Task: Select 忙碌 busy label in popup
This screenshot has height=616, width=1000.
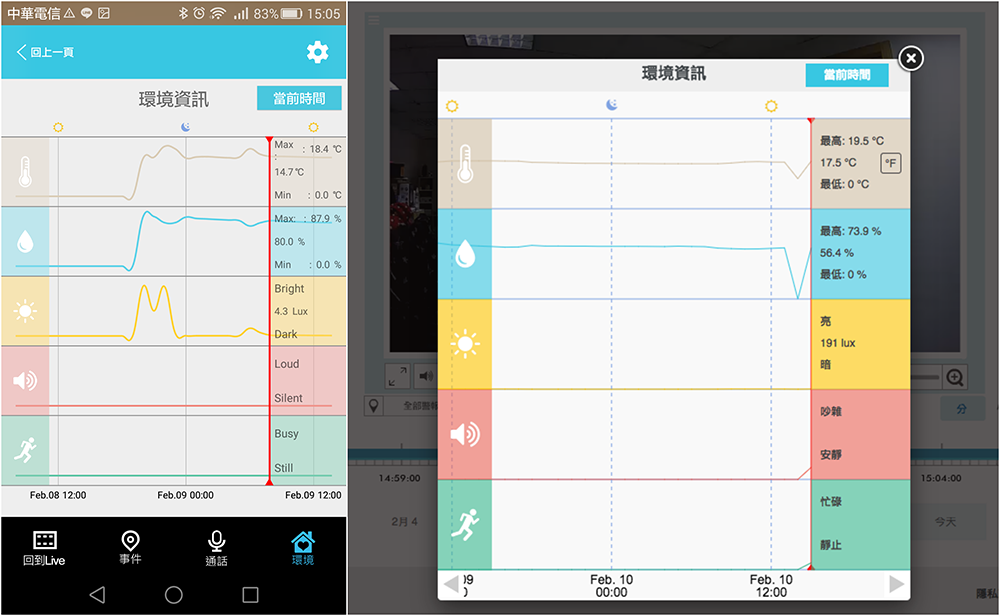Action: [x=830, y=502]
